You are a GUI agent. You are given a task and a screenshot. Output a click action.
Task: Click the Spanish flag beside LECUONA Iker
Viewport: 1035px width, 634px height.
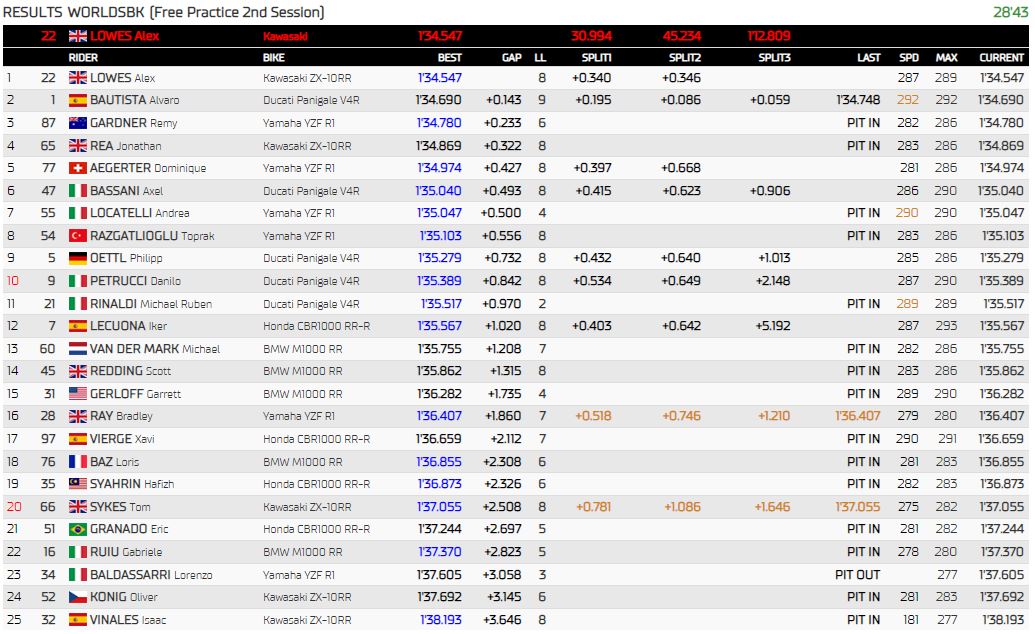click(78, 326)
